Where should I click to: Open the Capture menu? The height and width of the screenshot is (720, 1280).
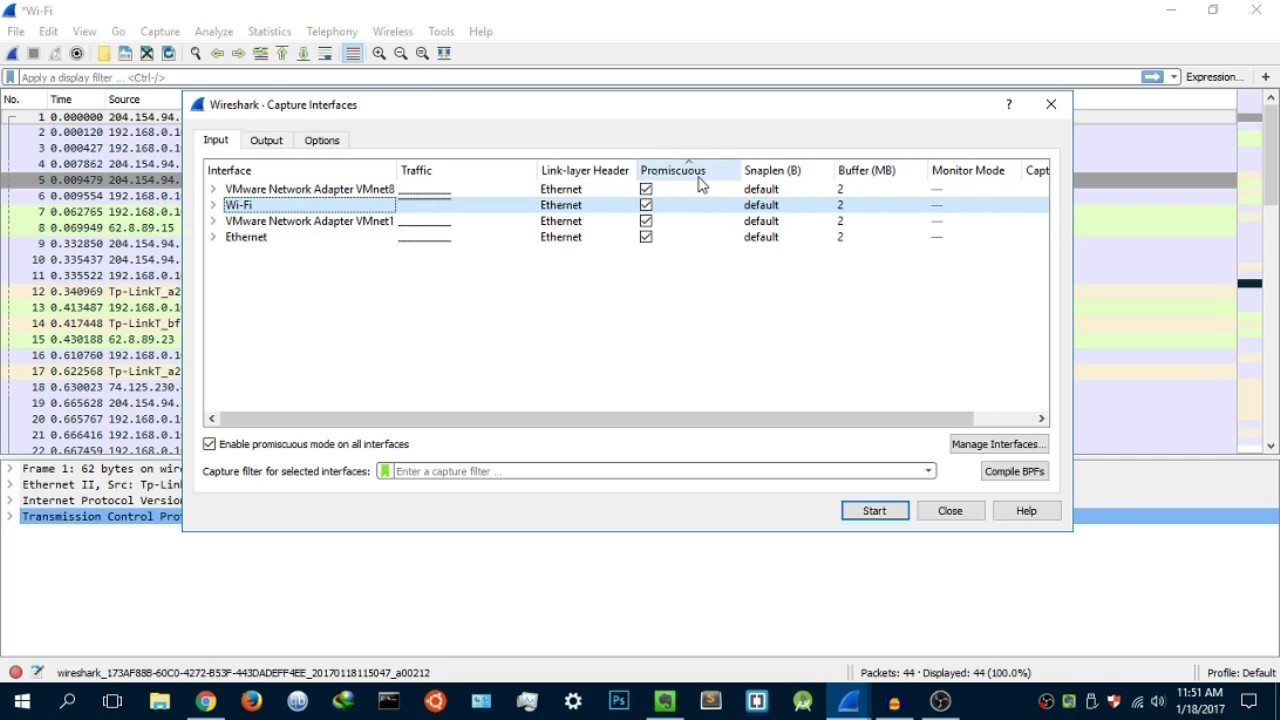(160, 32)
